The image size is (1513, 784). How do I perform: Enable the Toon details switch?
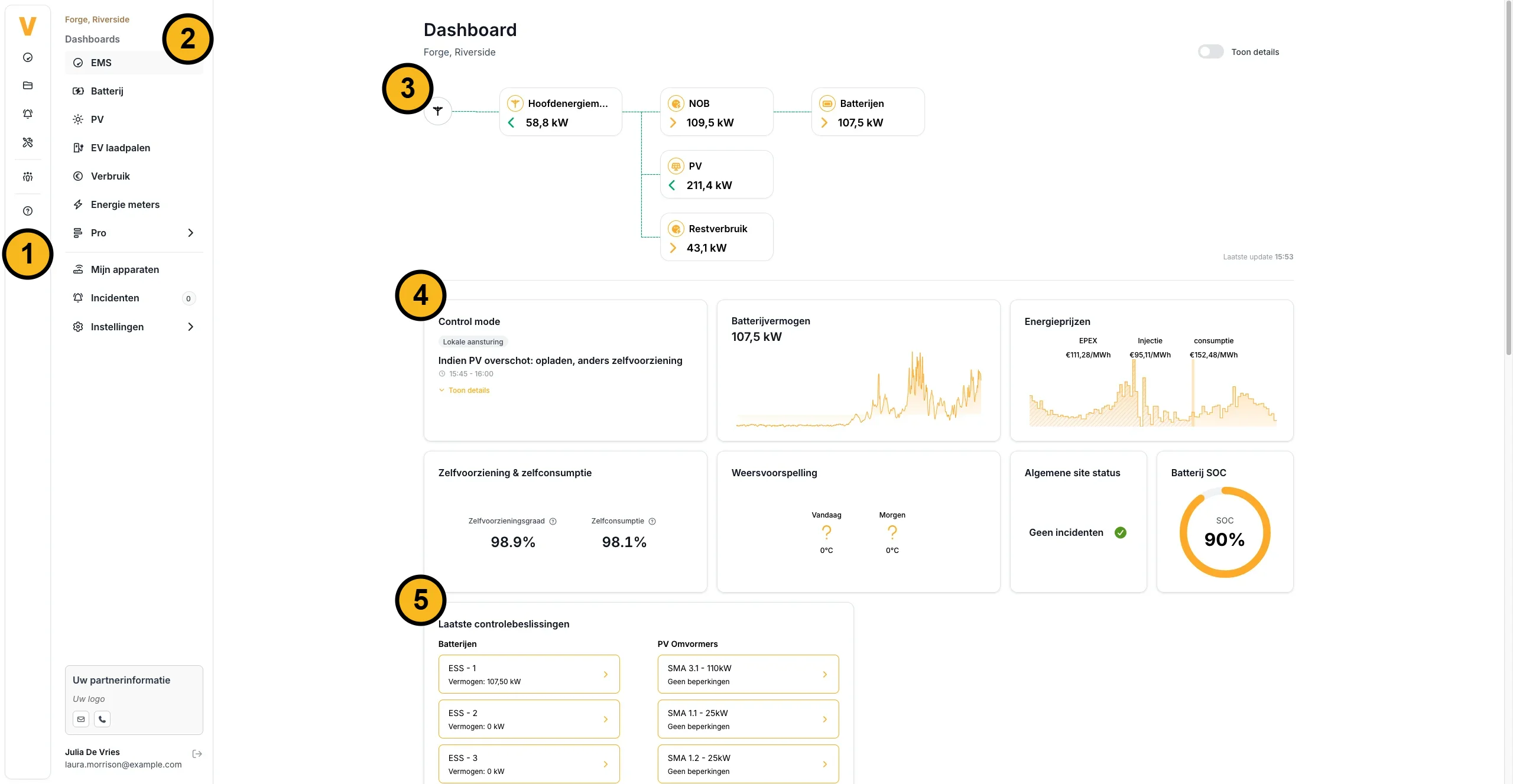pyautogui.click(x=1210, y=52)
